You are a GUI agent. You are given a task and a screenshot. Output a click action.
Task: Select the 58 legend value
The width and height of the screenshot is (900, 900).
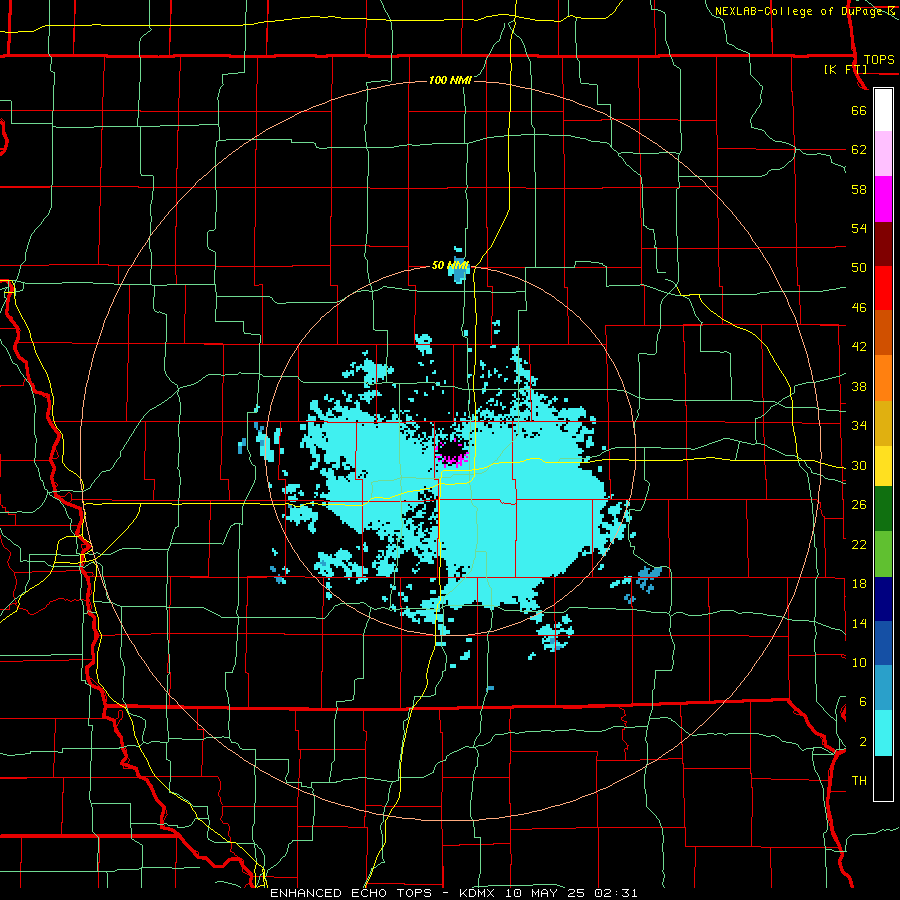(x=859, y=189)
